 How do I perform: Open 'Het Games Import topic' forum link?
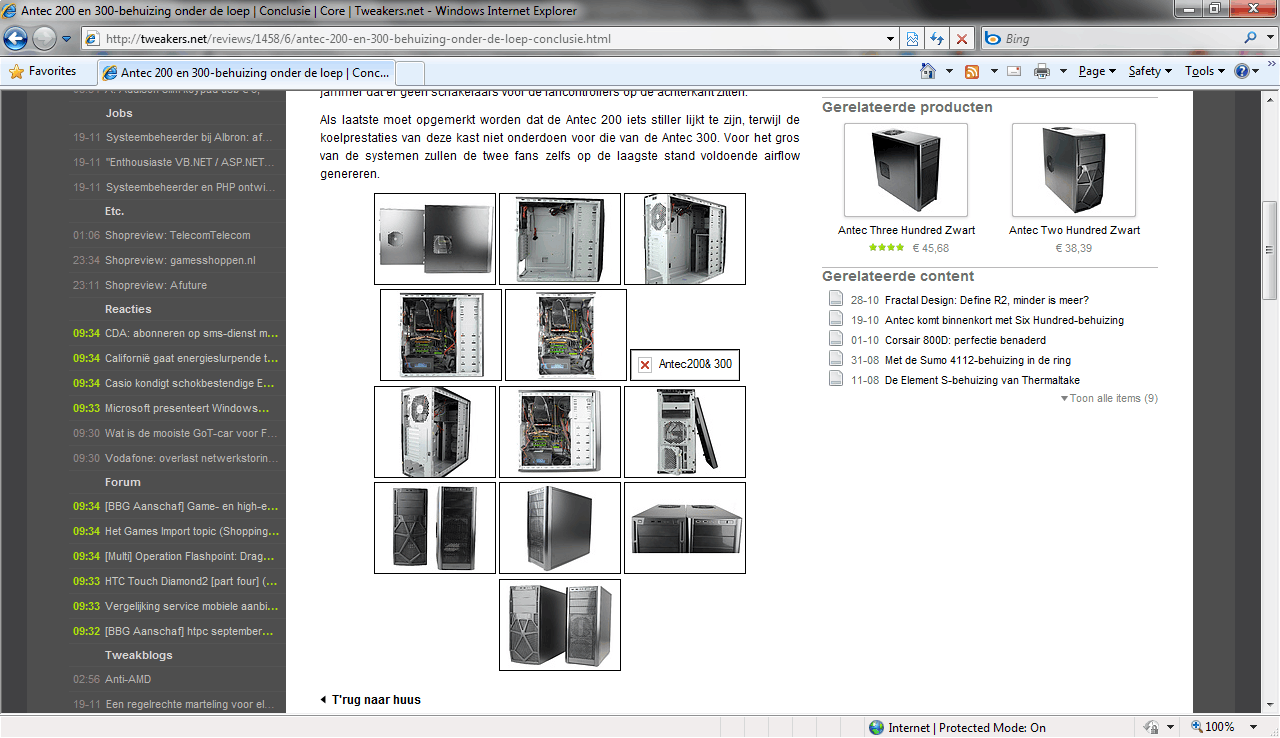click(191, 531)
